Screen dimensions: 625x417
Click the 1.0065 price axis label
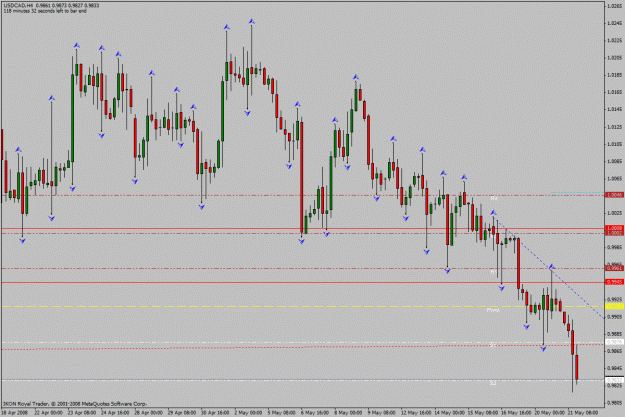coord(614,179)
